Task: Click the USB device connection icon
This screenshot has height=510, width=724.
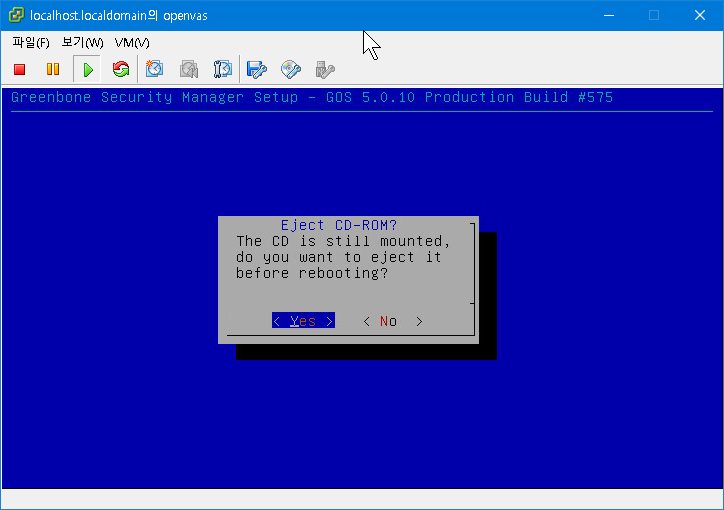Action: 325,69
